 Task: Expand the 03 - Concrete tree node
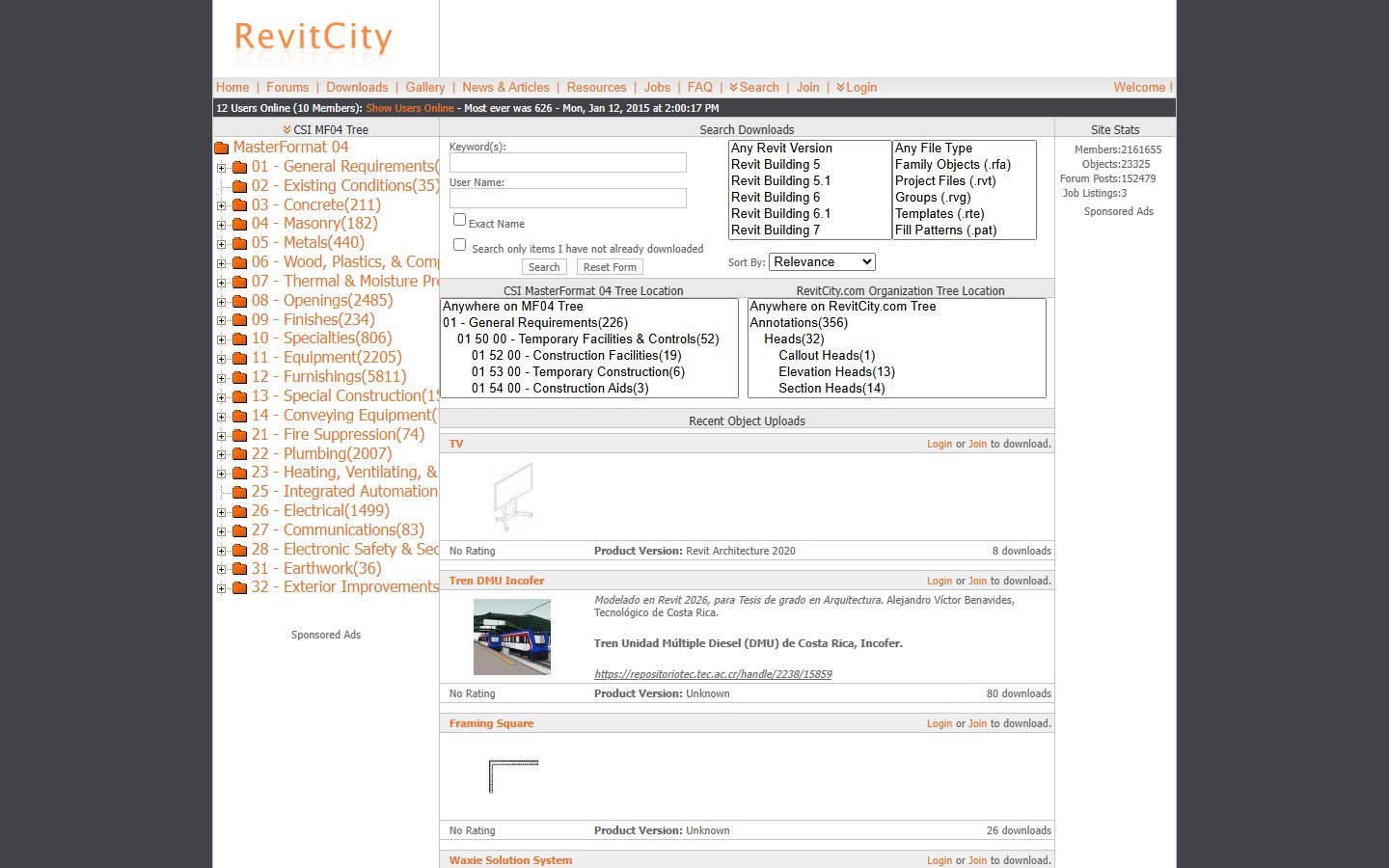click(x=222, y=205)
